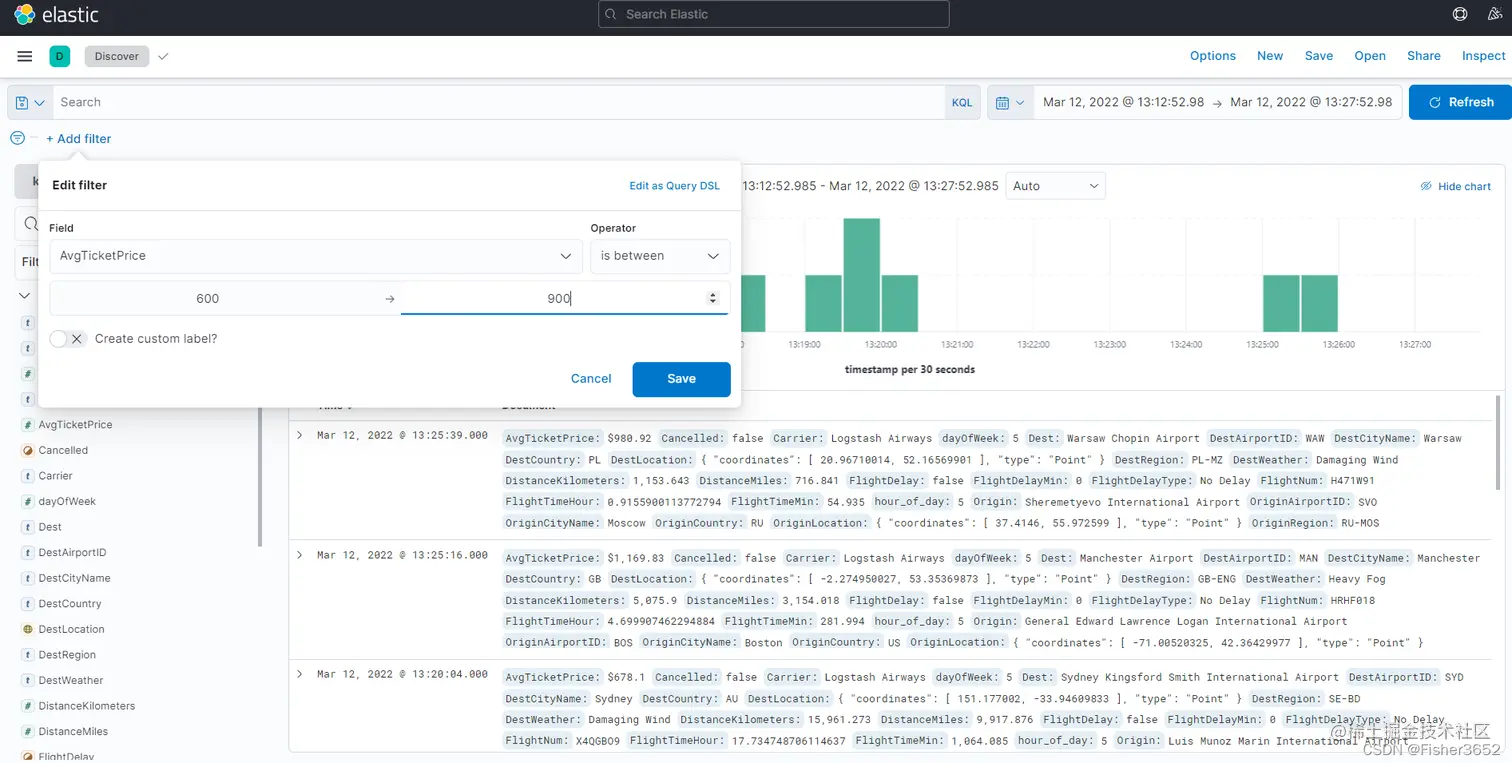Open the Operator dropdown showing is between
This screenshot has height=763, width=1512.
click(660, 256)
